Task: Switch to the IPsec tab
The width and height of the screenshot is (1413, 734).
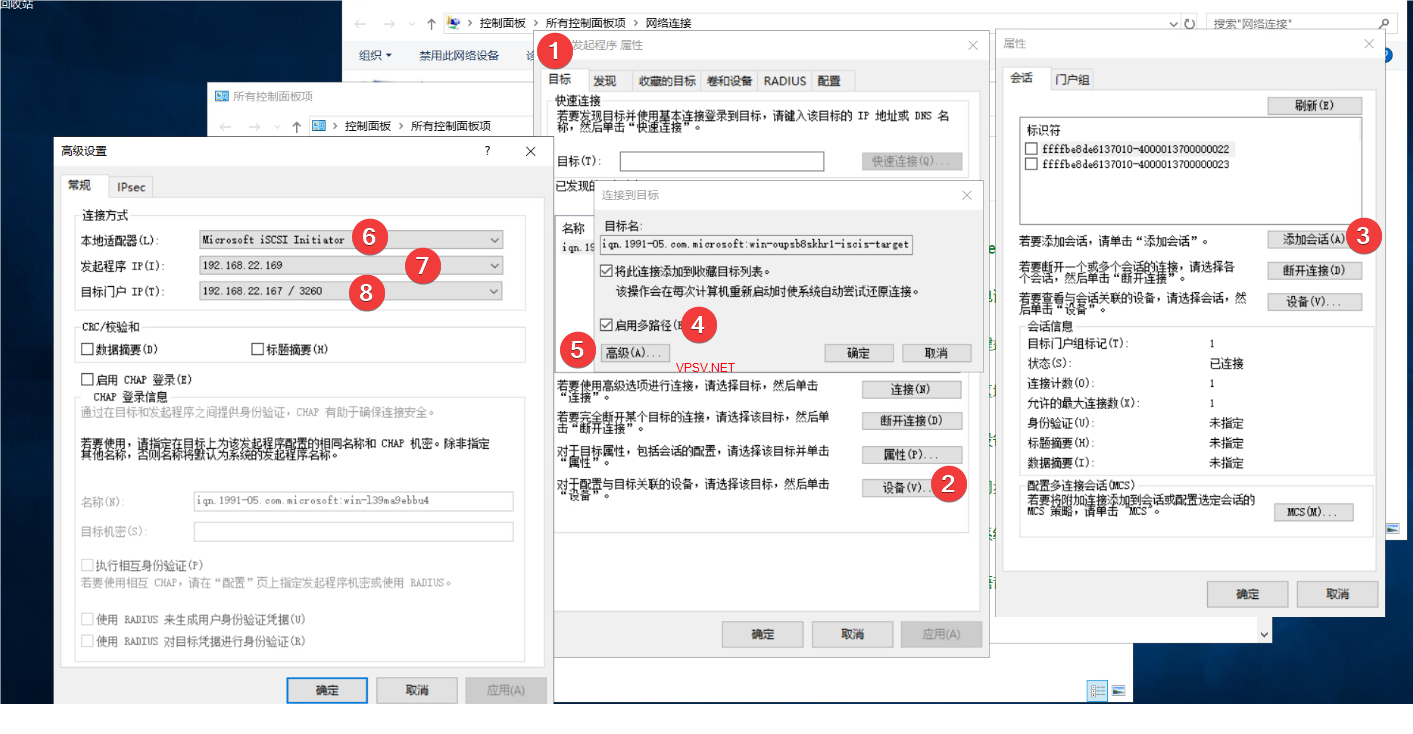Action: coord(131,187)
